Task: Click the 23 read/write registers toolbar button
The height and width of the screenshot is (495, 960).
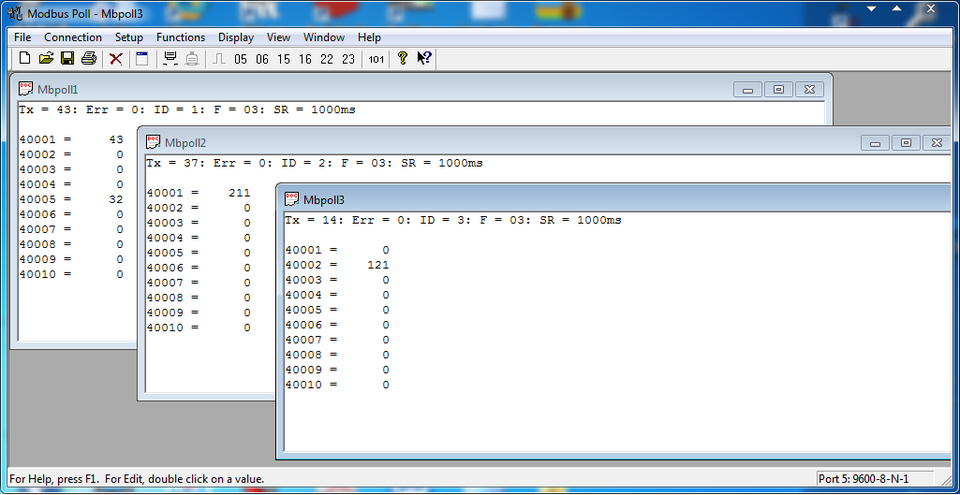Action: click(348, 59)
